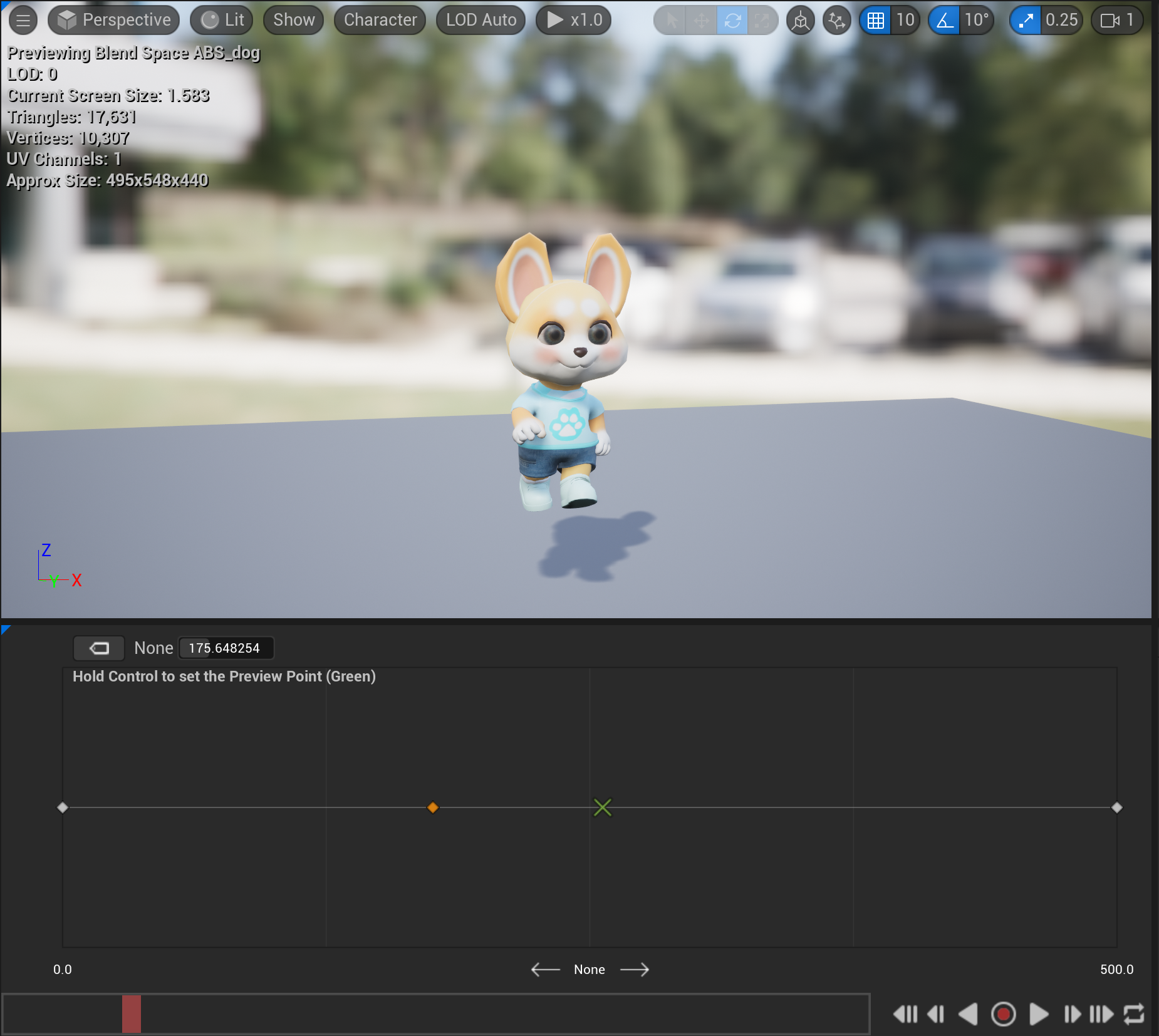Open the Character menu
Image resolution: width=1159 pixels, height=1036 pixels.
[x=380, y=20]
